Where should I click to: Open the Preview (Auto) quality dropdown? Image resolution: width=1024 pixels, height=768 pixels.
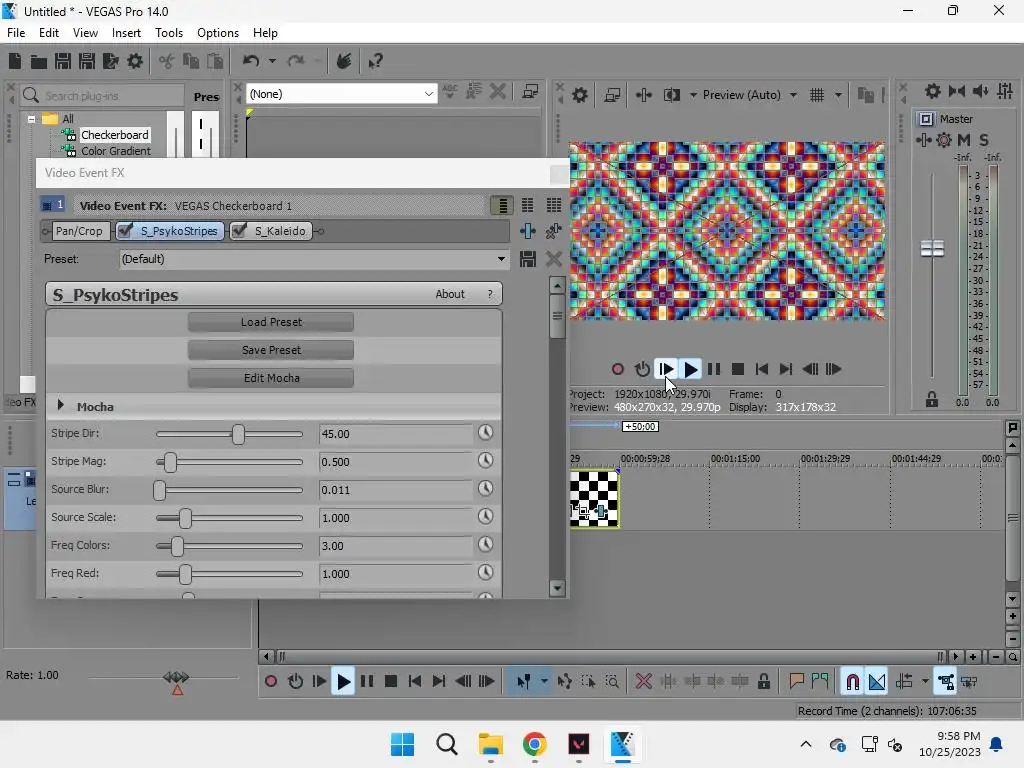pyautogui.click(x=793, y=95)
